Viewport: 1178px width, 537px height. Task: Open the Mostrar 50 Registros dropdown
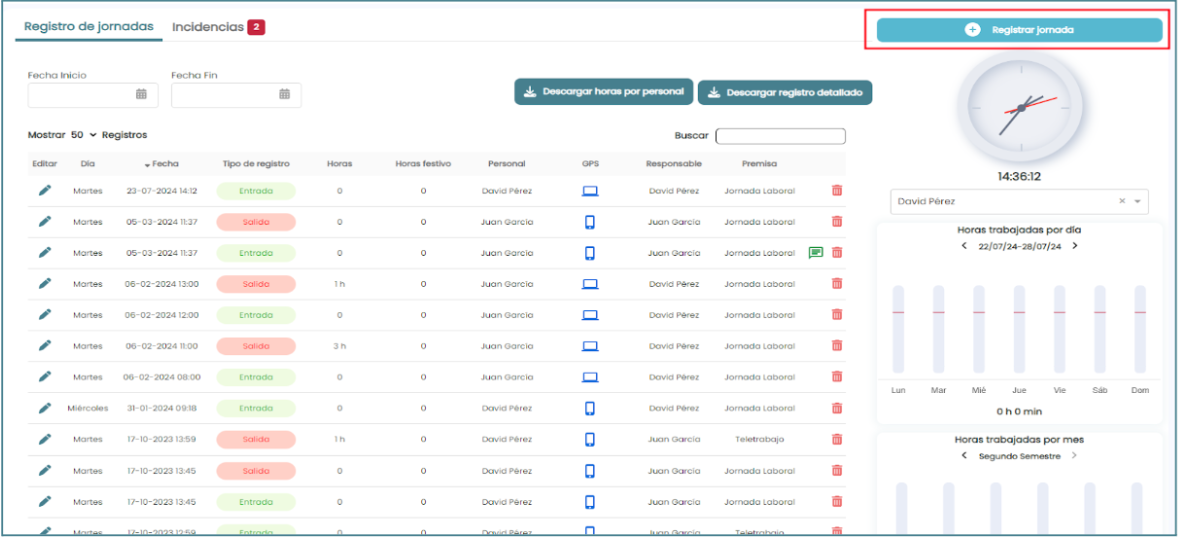(82, 134)
